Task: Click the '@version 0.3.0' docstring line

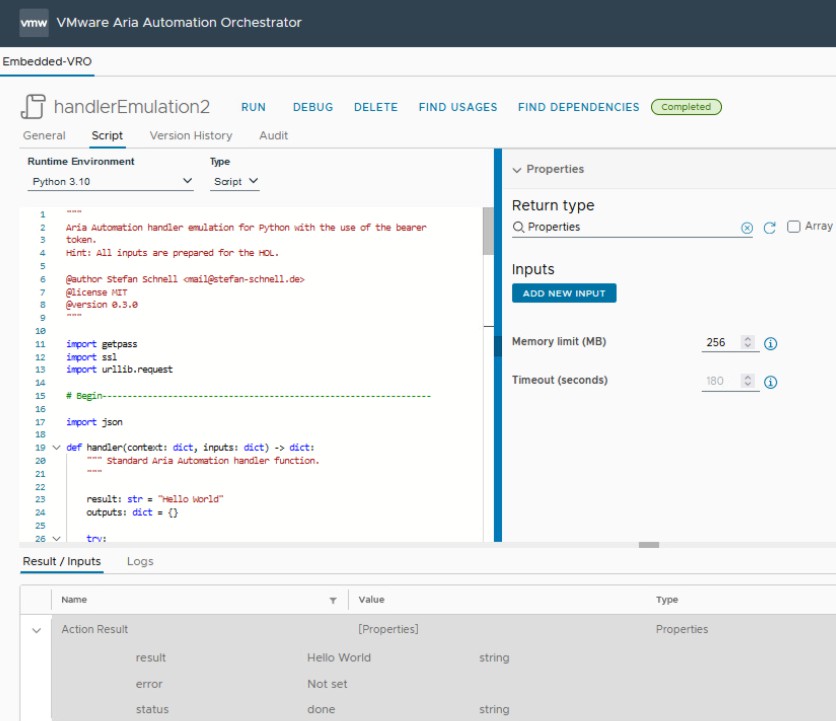Action: click(102, 305)
